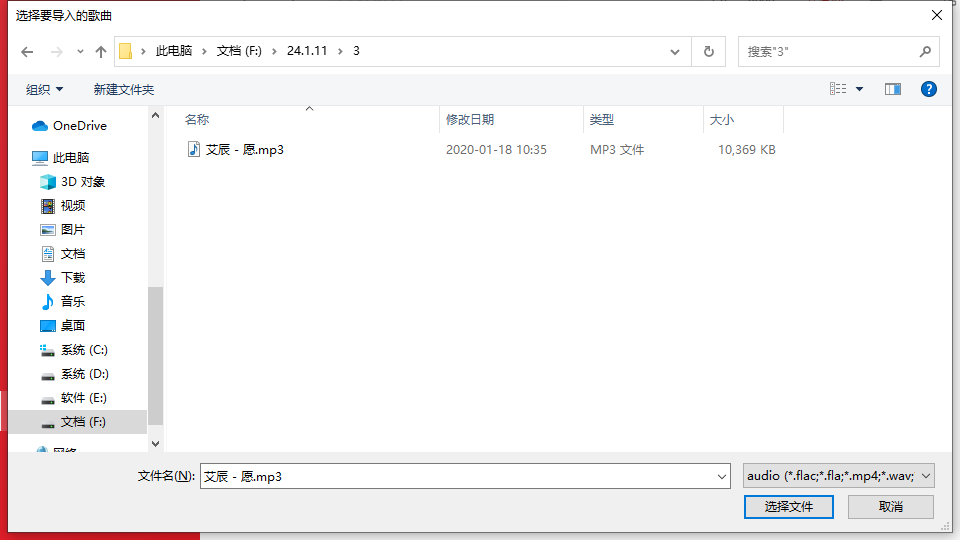Select 文档 (F:) in address path
This screenshot has width=960, height=540.
[239, 51]
